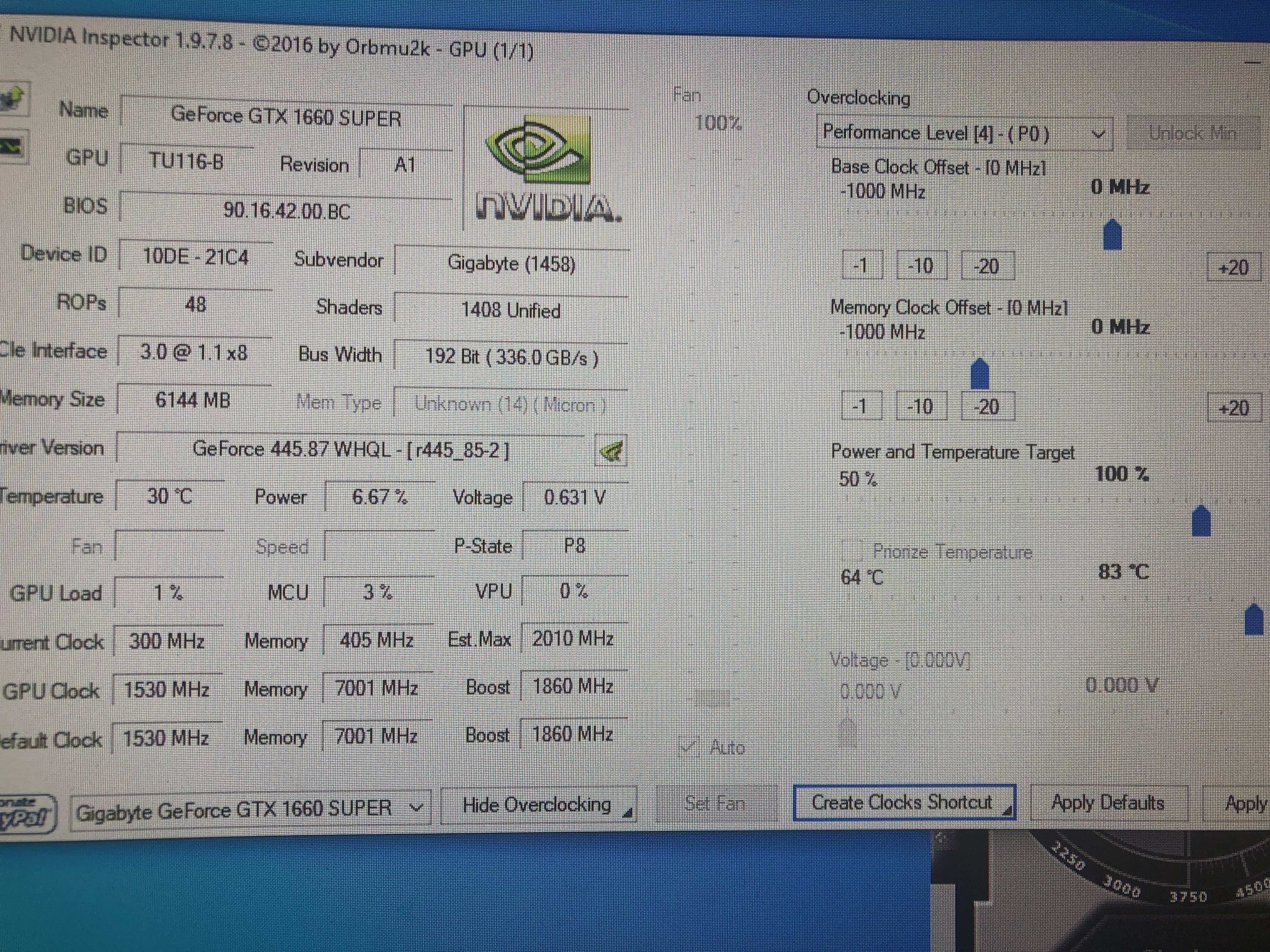Click the Base Clock Offset slider handle

pos(1113,235)
